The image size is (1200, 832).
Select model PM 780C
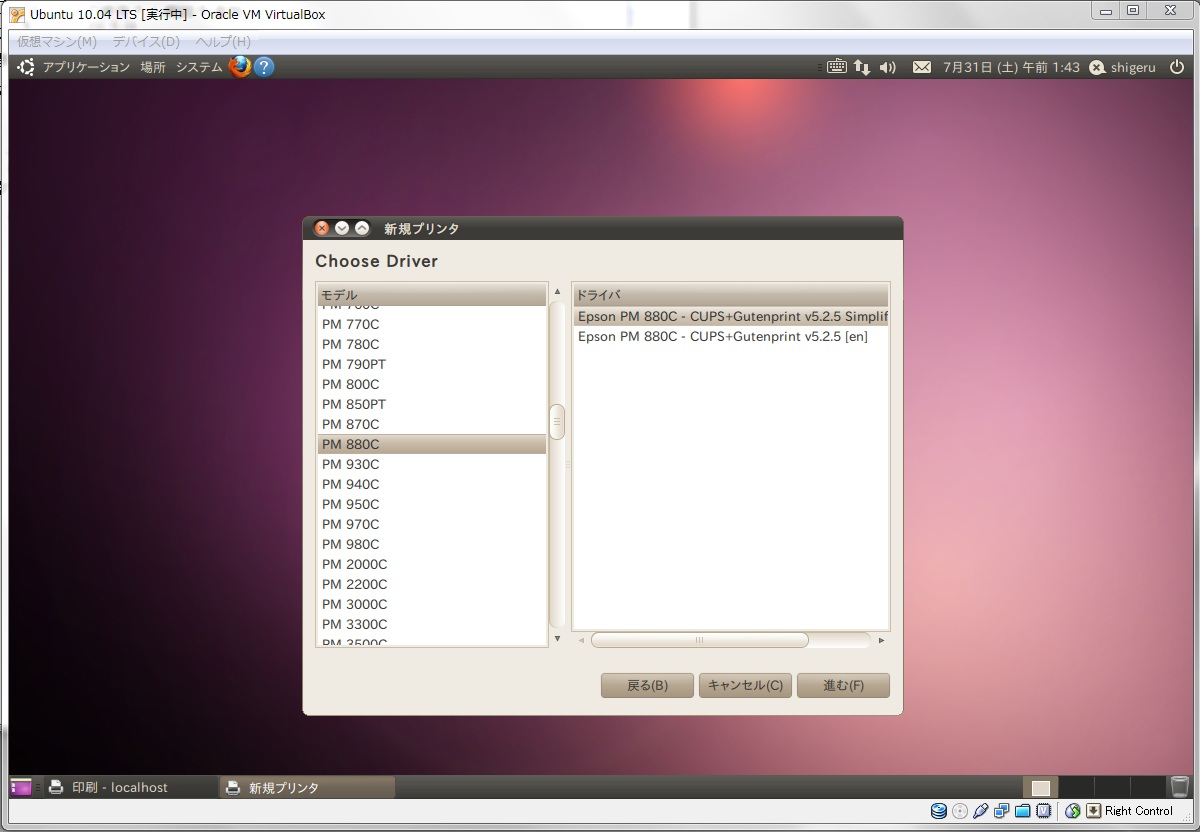[x=432, y=344]
